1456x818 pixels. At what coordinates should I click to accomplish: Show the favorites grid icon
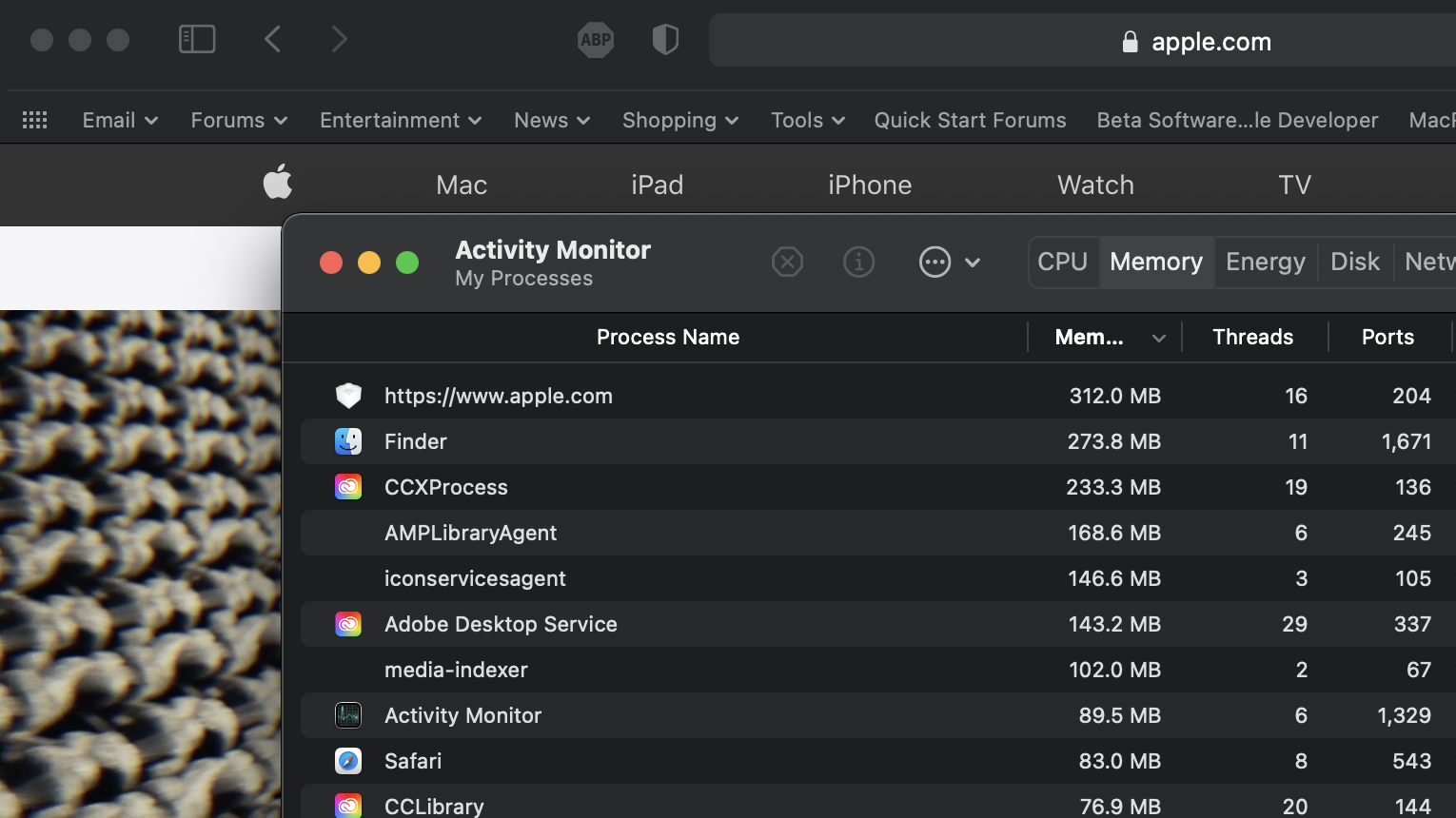tap(35, 120)
